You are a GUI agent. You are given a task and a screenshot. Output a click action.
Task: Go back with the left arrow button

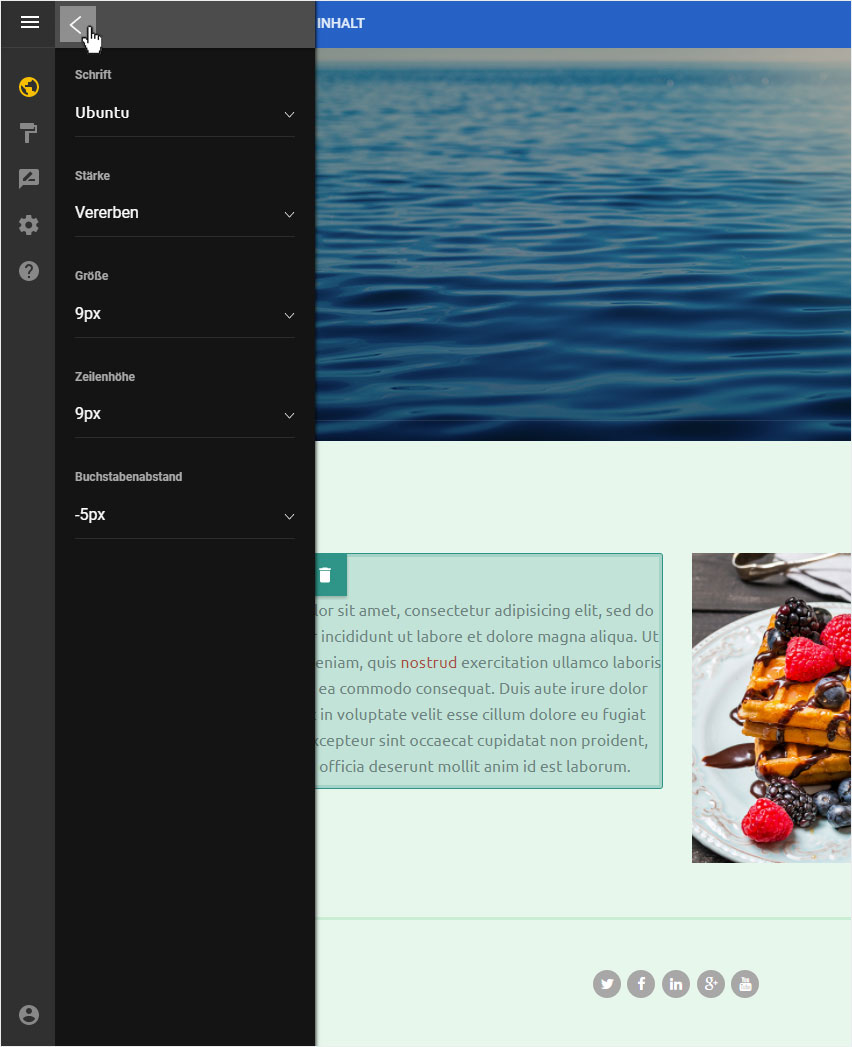coord(77,25)
